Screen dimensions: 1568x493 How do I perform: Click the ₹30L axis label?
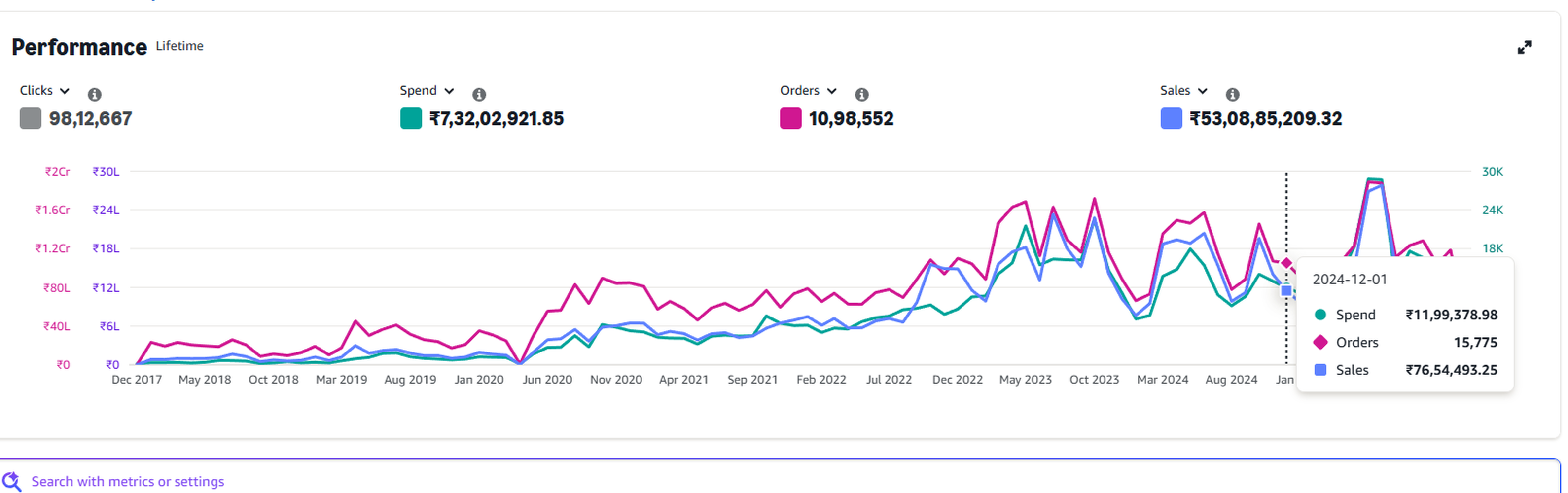point(106,172)
